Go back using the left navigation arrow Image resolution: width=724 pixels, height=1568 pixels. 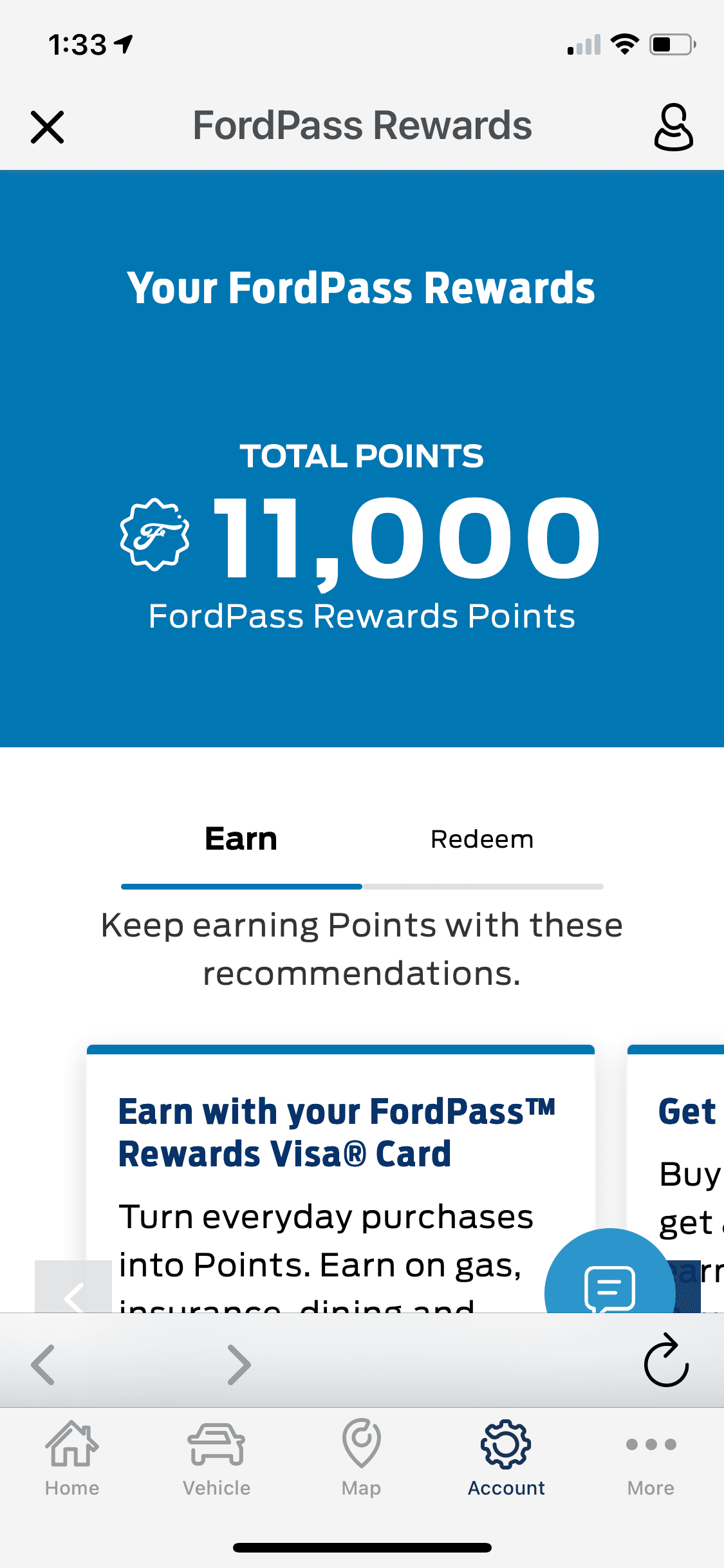point(43,1365)
